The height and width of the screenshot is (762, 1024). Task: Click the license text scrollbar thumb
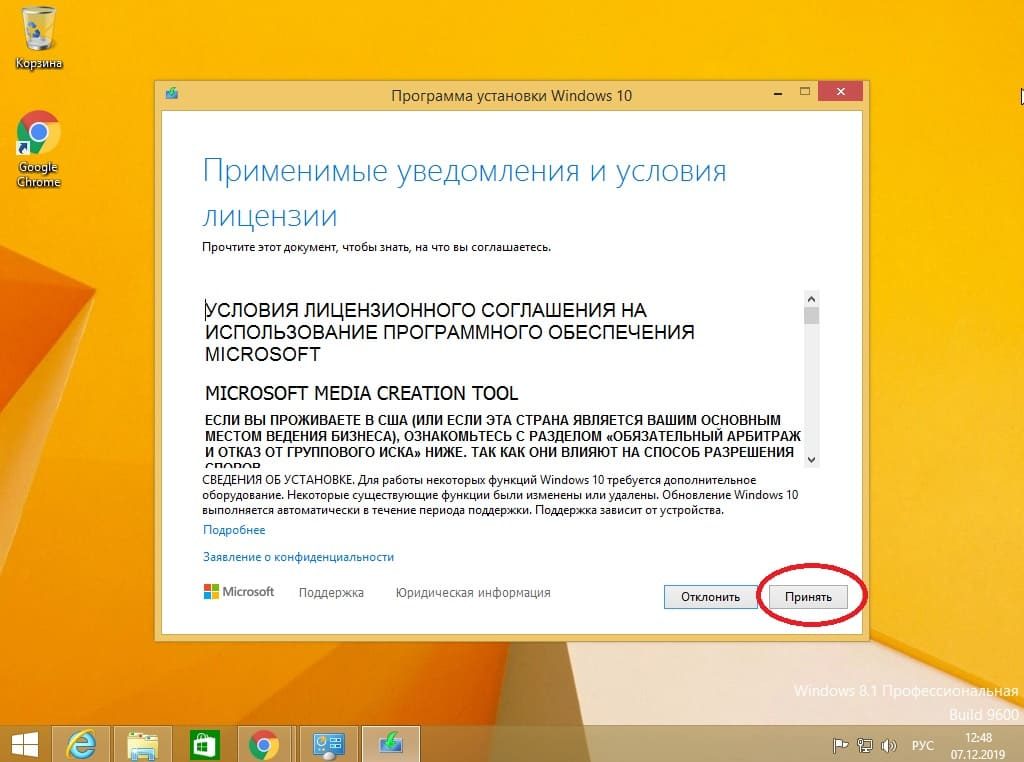point(811,317)
